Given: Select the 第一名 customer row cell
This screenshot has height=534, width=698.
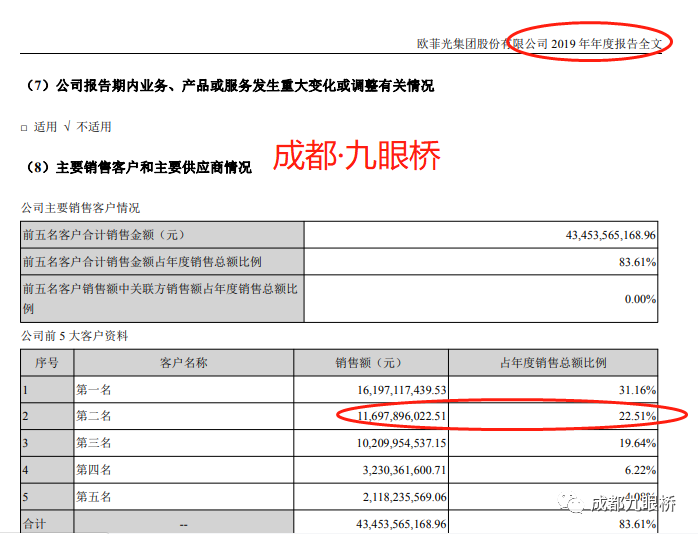Looking at the screenshot, I should point(183,390).
